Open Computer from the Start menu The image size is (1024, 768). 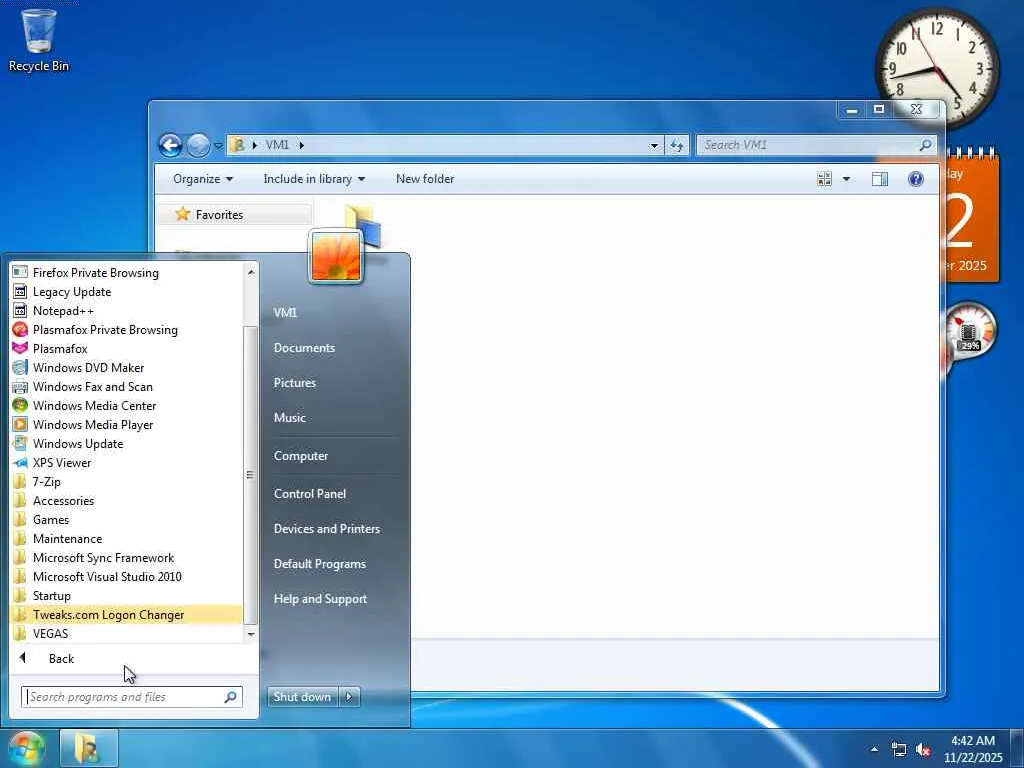(x=300, y=456)
